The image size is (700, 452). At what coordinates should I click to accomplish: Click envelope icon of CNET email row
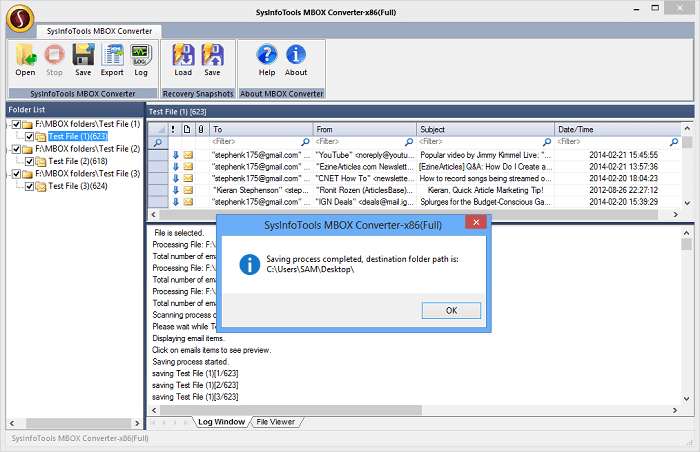pos(188,178)
